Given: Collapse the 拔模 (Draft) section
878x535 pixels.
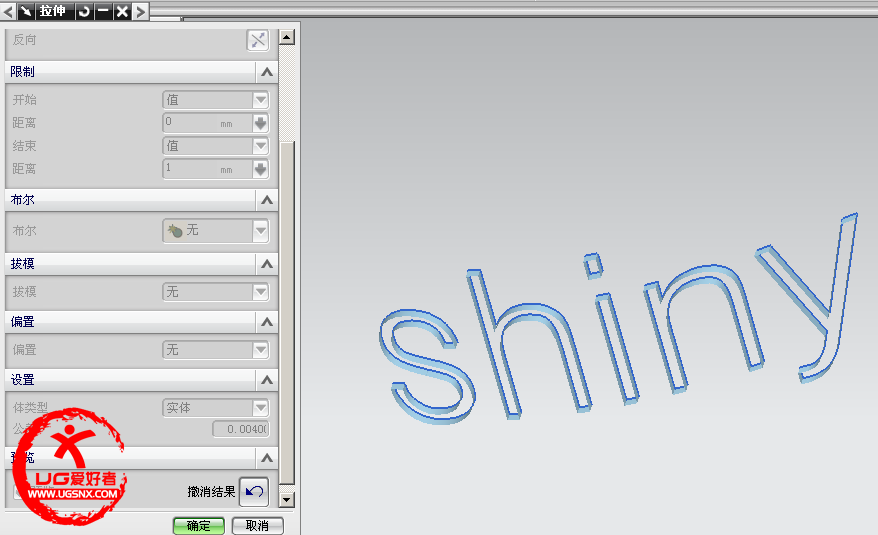Looking at the screenshot, I should click(x=267, y=264).
